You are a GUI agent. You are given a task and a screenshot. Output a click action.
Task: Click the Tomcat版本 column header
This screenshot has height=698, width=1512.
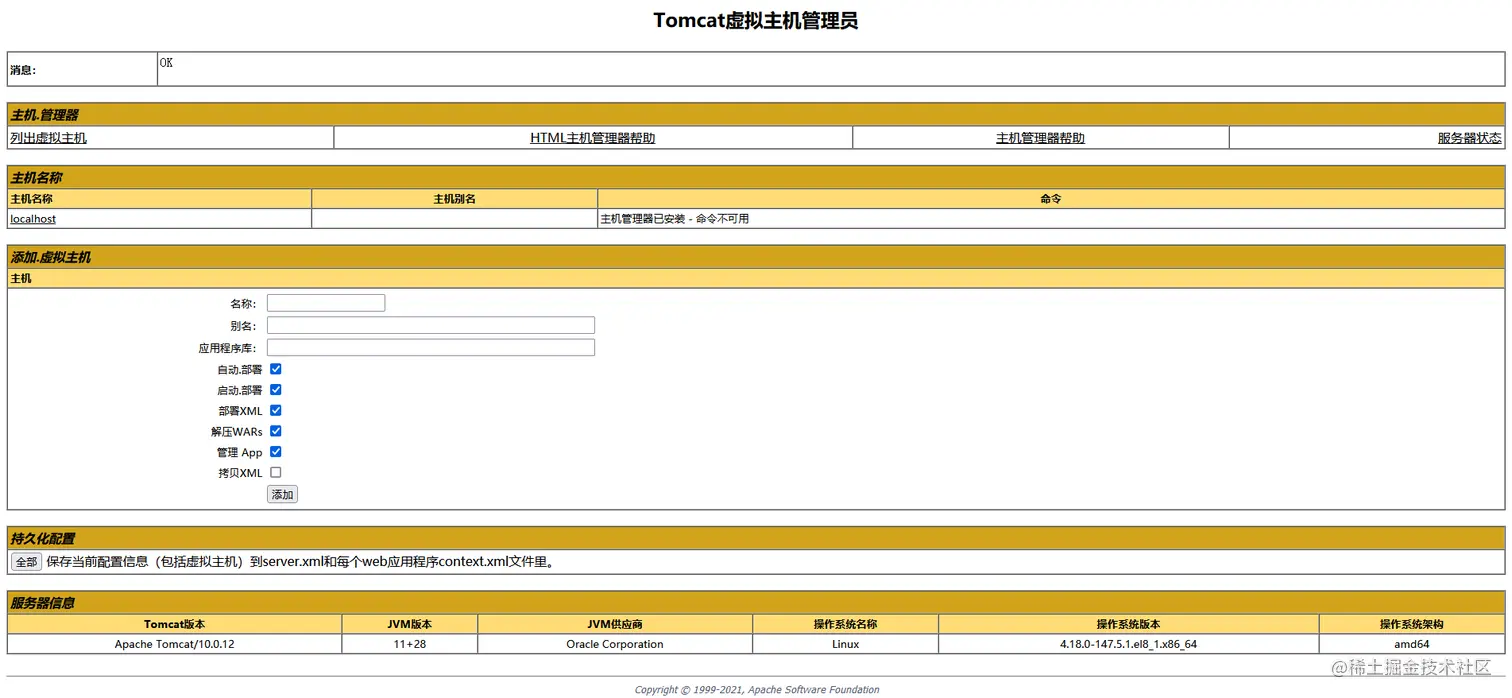click(x=174, y=624)
